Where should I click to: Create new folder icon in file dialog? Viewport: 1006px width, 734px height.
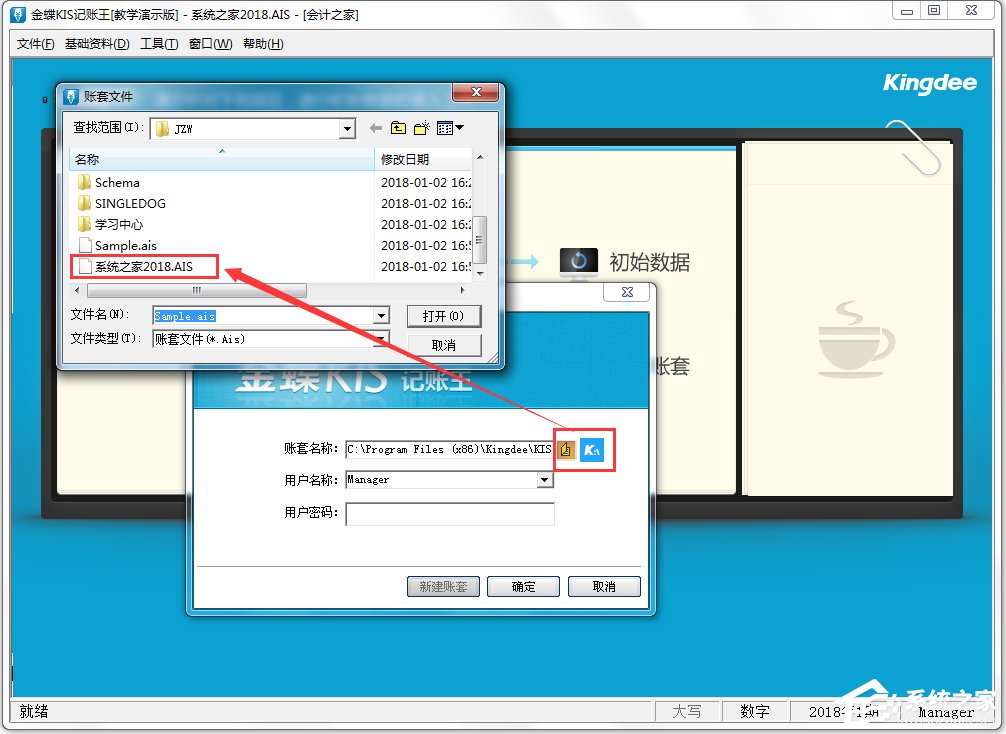click(x=422, y=128)
